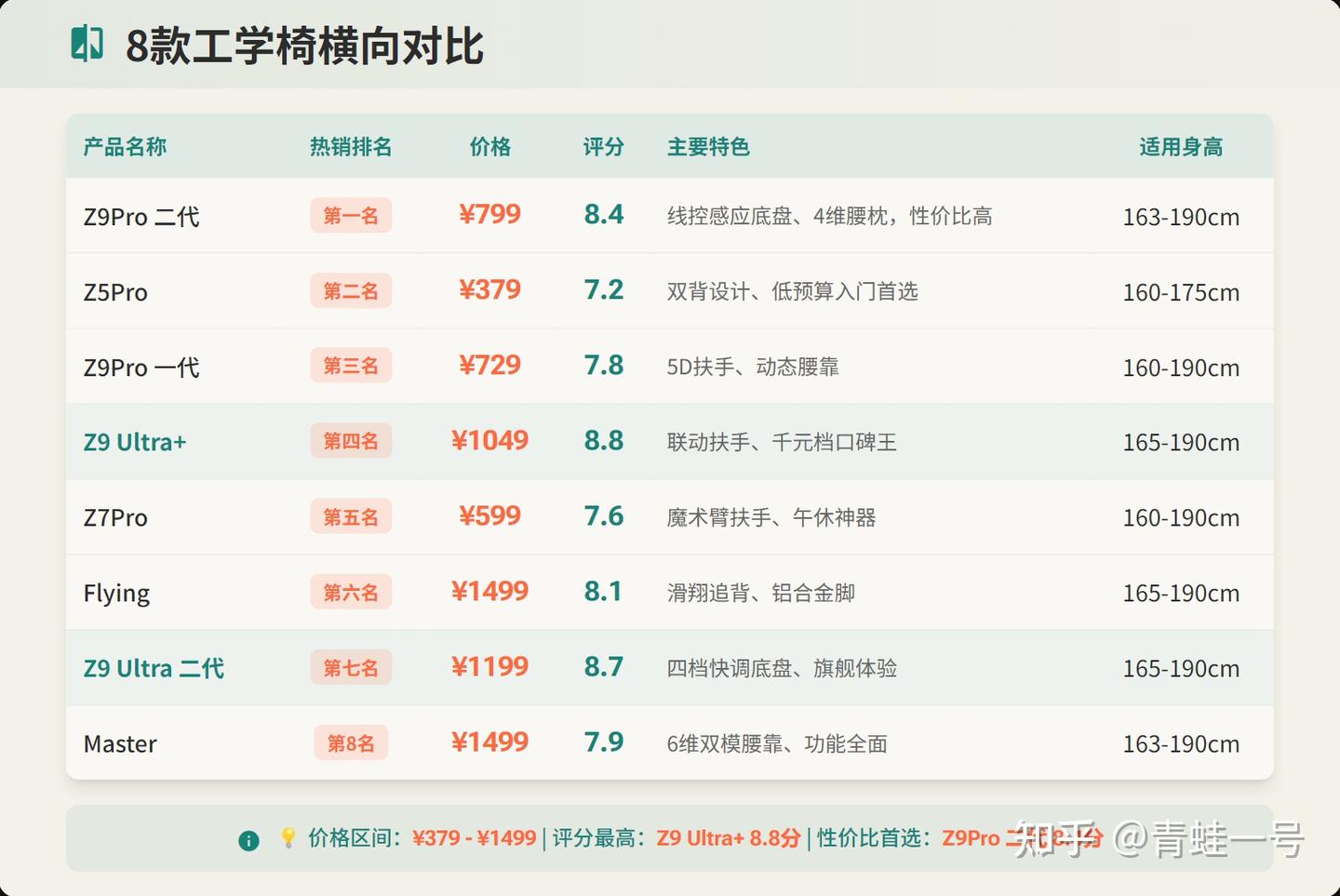1340x896 pixels.
Task: Click feature text 双背设计、低预算入门首选
Action: pos(792,291)
